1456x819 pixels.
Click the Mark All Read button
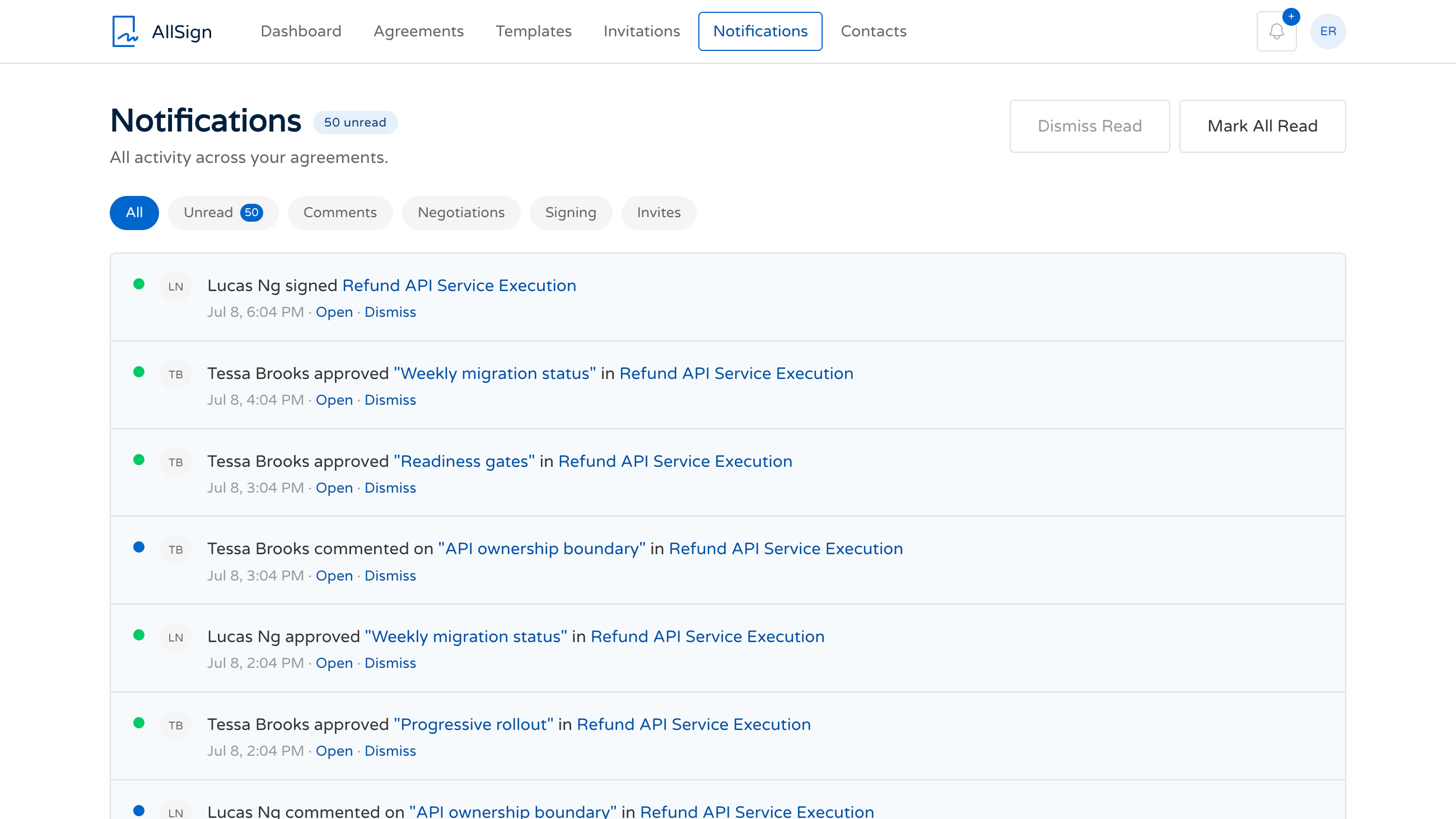[1262, 126]
